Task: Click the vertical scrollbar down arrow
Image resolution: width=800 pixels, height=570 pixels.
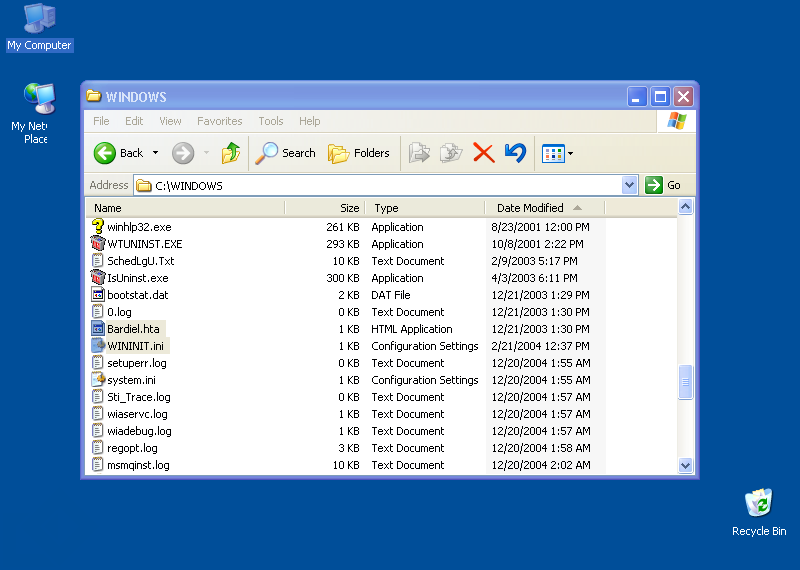Action: coord(685,465)
